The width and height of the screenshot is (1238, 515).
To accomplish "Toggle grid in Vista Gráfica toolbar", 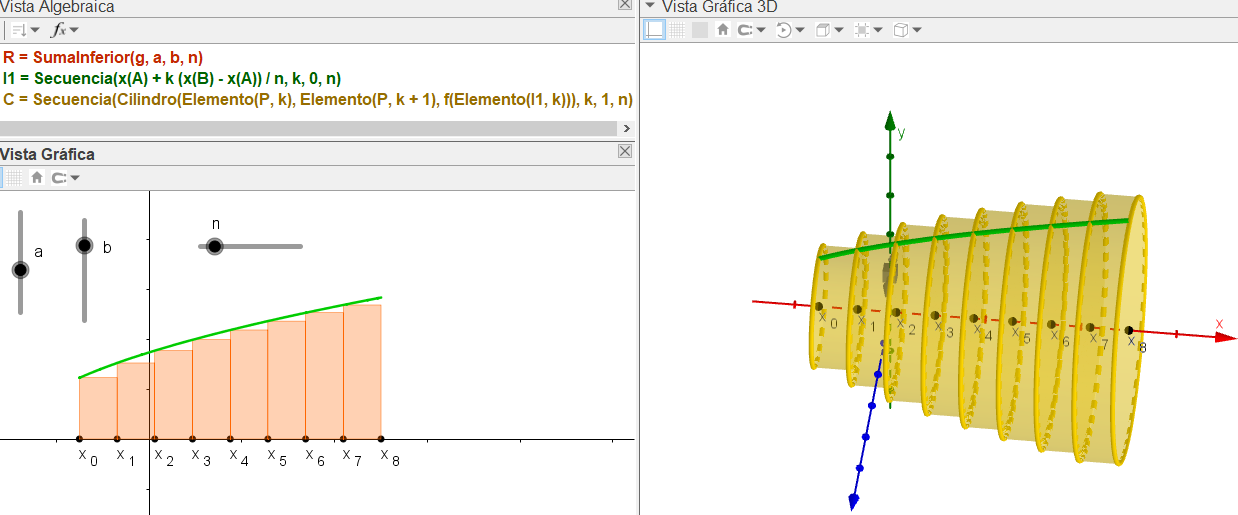I will coord(14,178).
